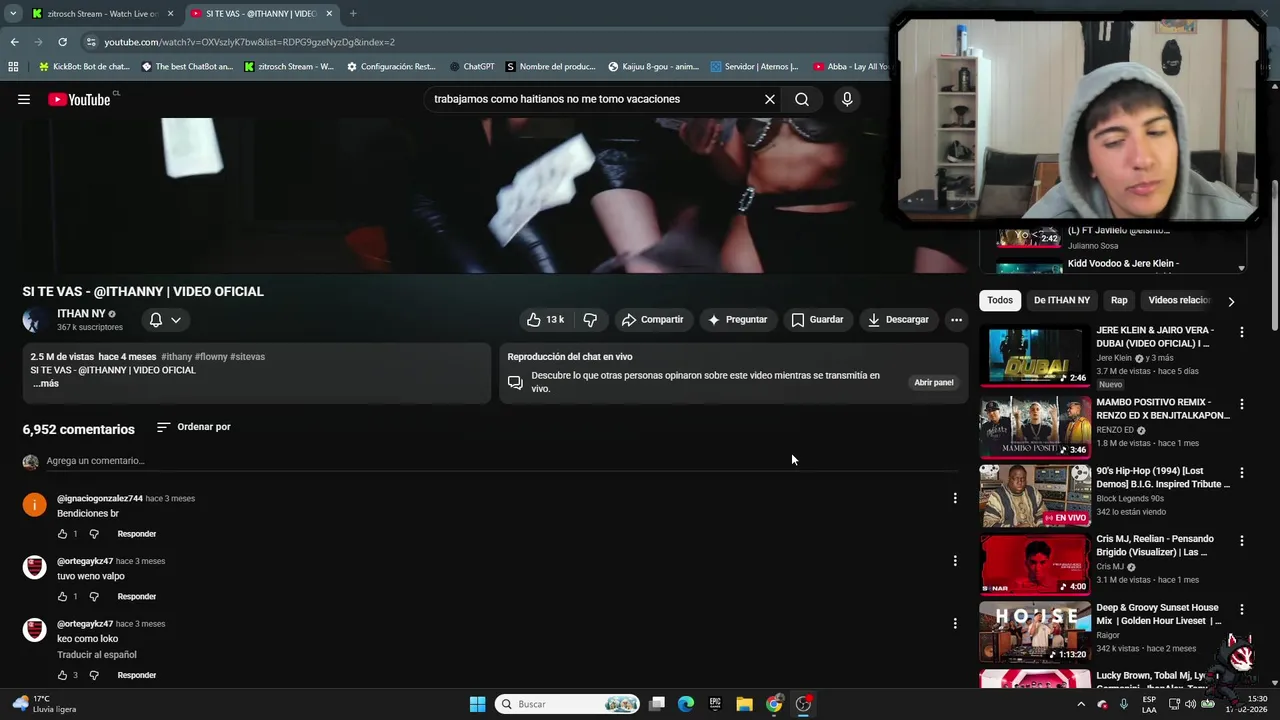1280x720 pixels.
Task: Like the Bendiciones br comment
Action: (62, 534)
